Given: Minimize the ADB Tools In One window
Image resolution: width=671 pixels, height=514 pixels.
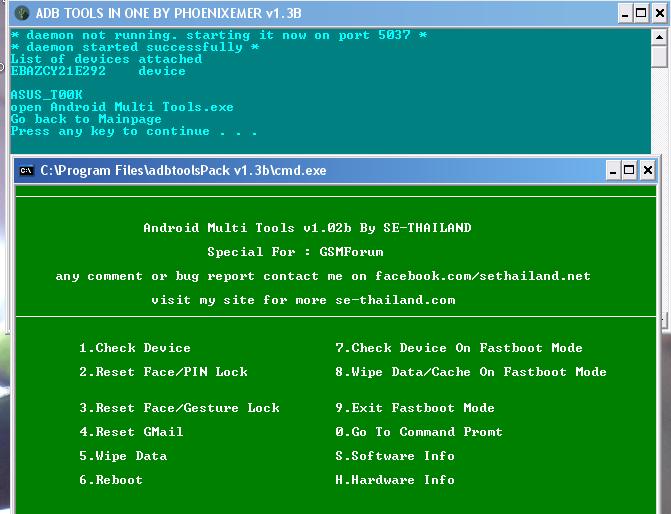Looking at the screenshot, I should pyautogui.click(x=625, y=13).
